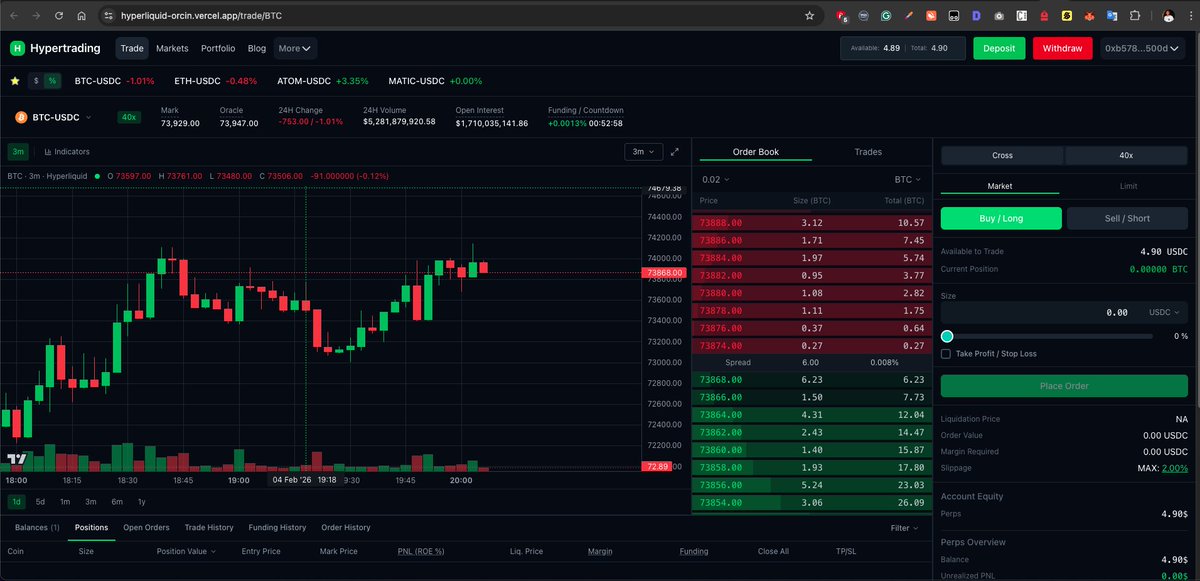
Task: Open the Funding History tab
Action: [x=278, y=527]
